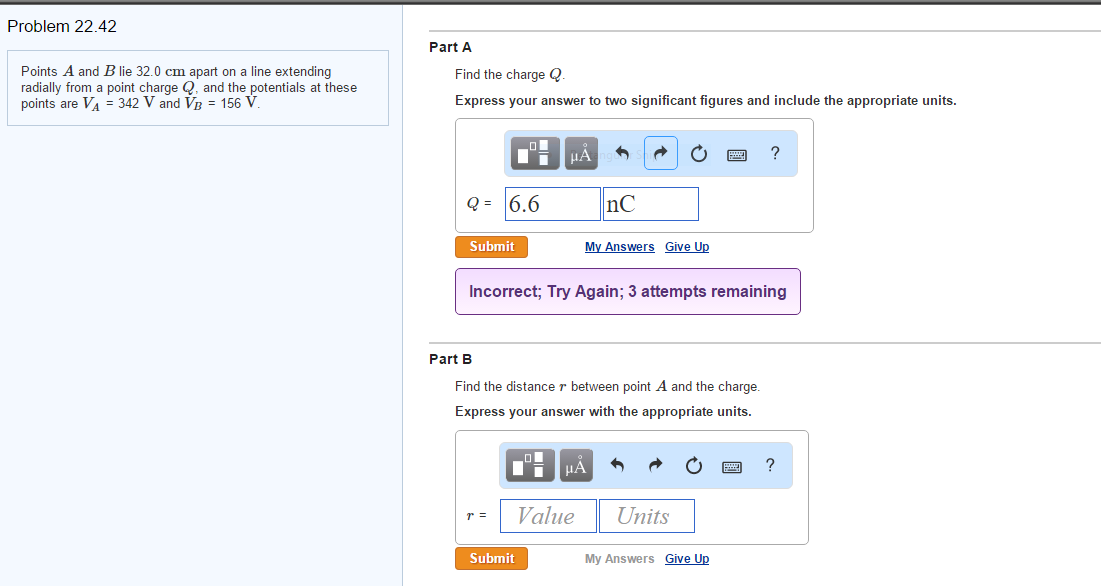Open My Answers for Part A
Image resolution: width=1101 pixels, height=586 pixels.
[x=619, y=246]
